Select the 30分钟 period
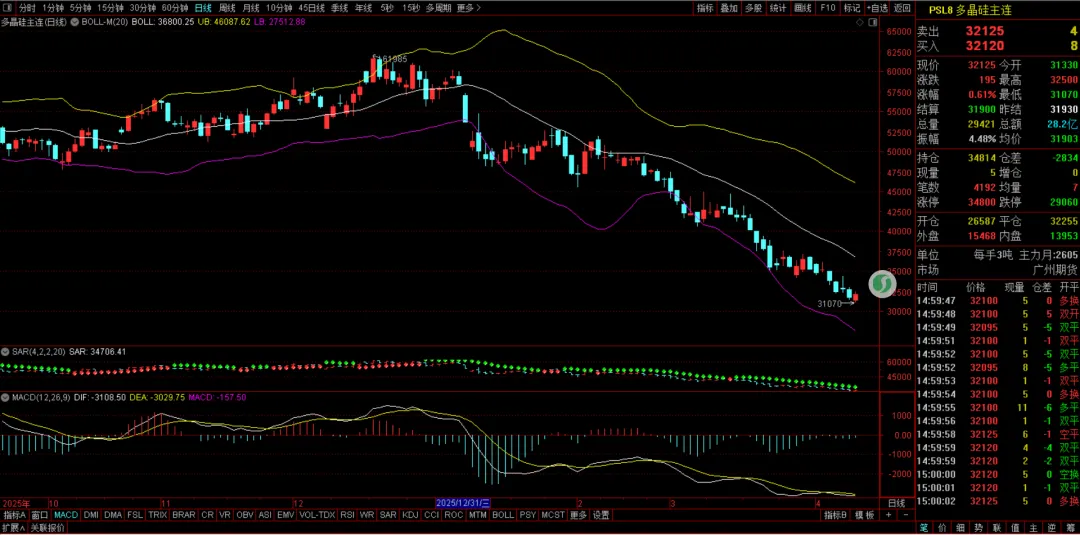Viewport: 1080px width, 535px height. click(143, 8)
